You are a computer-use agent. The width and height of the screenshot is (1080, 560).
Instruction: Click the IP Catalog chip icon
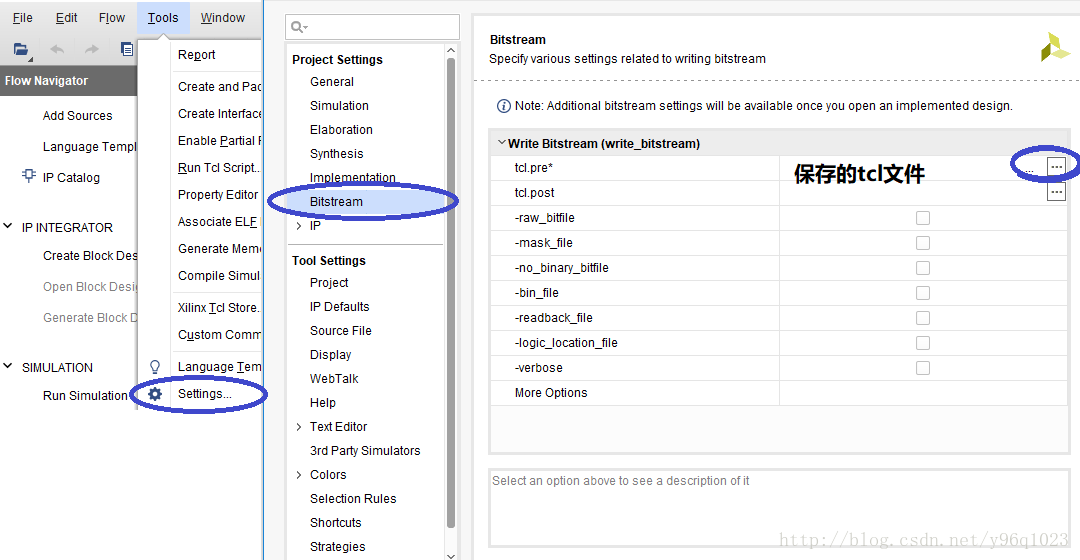coord(29,176)
